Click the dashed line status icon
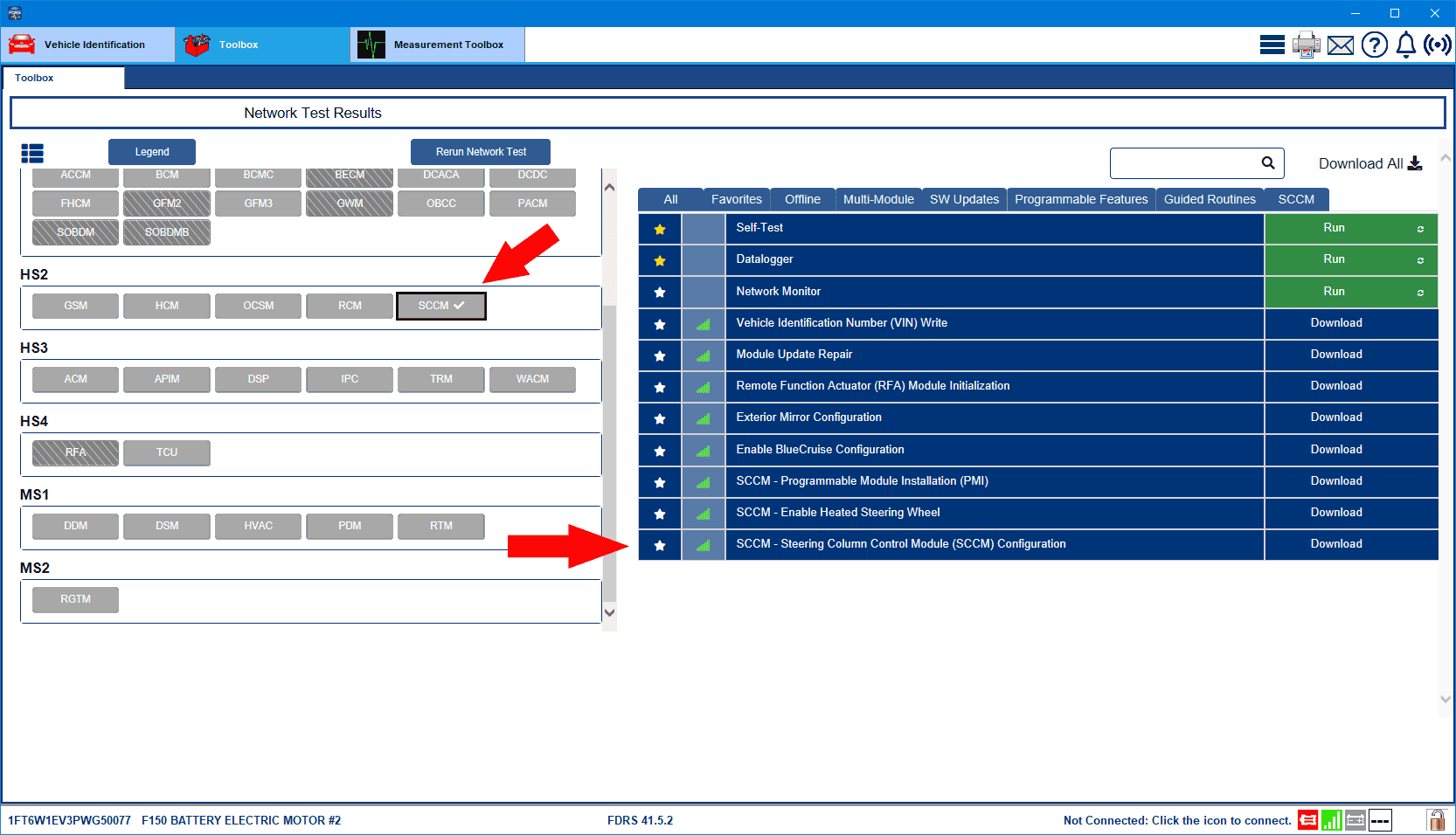This screenshot has height=835, width=1456. pos(1380,820)
